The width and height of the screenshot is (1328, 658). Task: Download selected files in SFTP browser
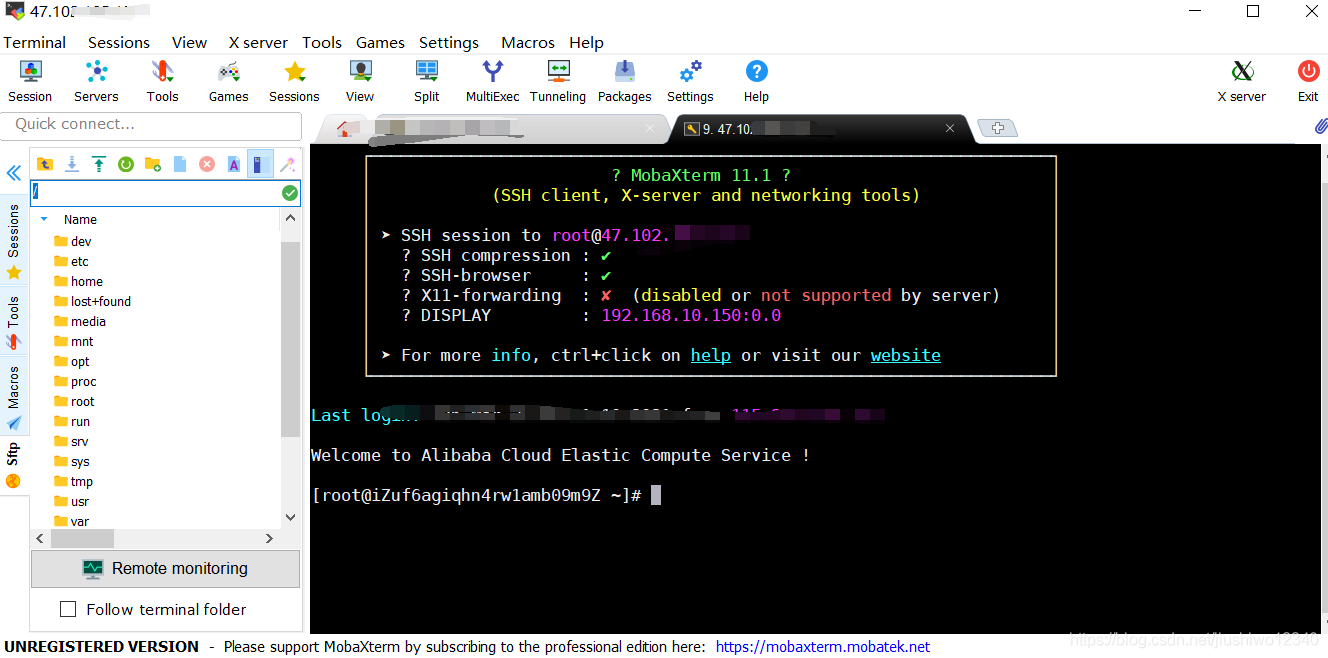[72, 164]
